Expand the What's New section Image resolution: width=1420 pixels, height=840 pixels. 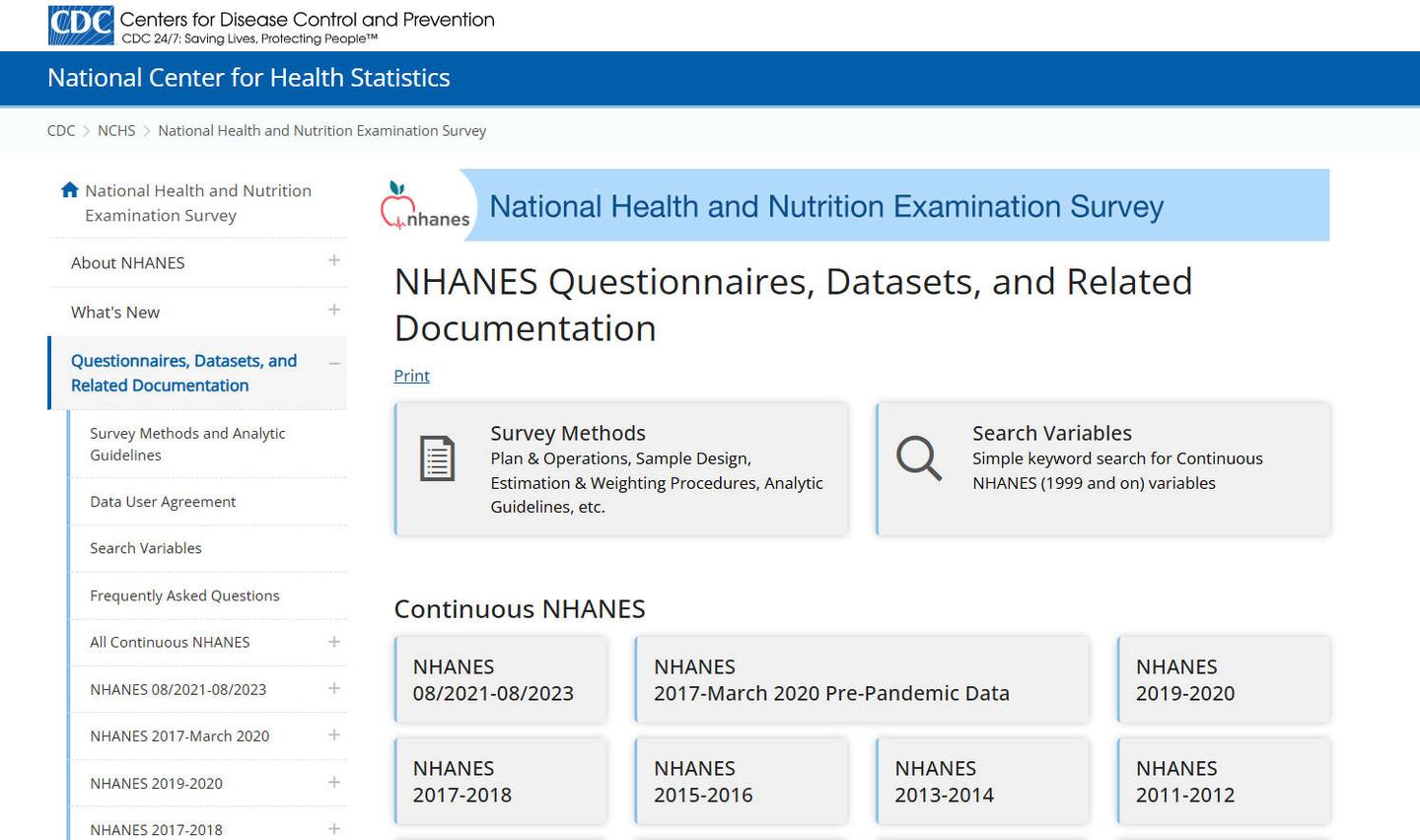tap(334, 311)
